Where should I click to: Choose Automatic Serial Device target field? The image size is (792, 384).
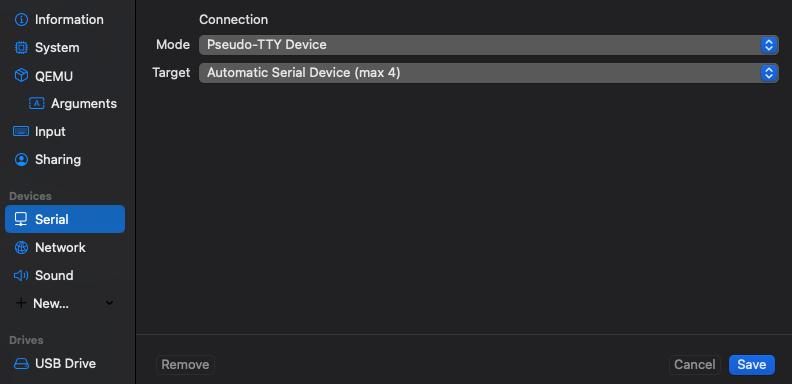[488, 73]
